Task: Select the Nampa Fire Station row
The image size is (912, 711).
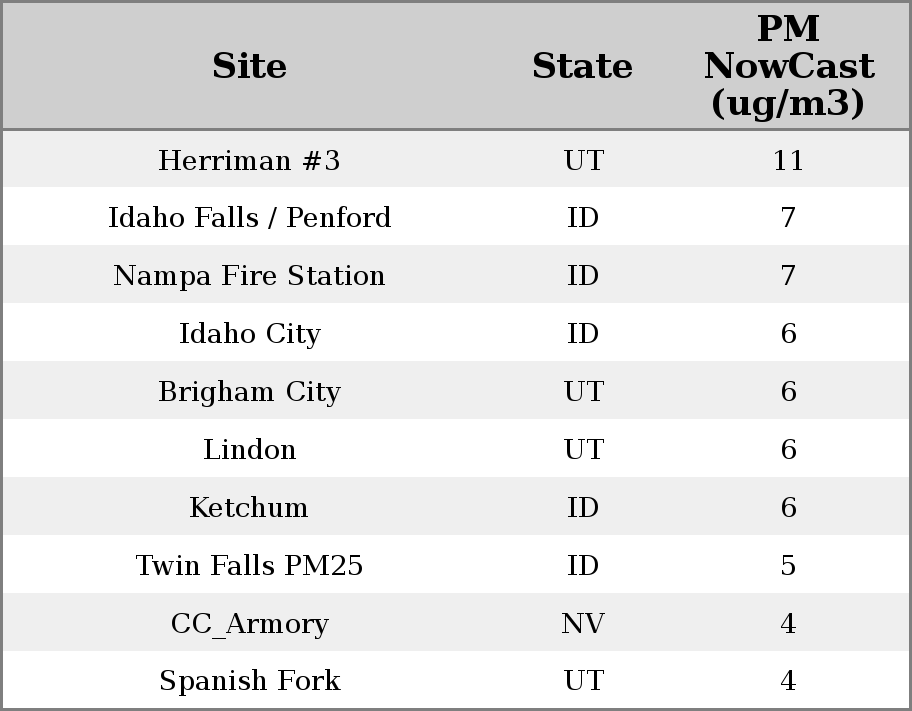Action: [249, 276]
